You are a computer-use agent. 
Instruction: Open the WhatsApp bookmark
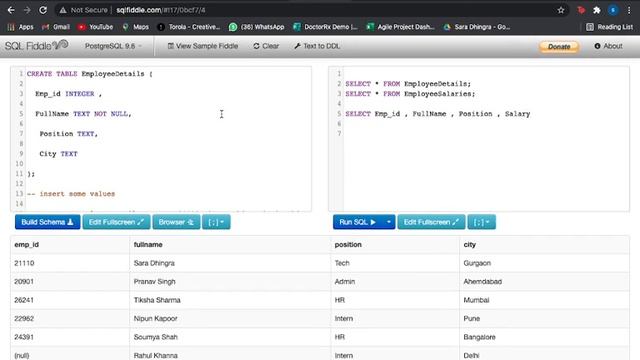pos(257,27)
